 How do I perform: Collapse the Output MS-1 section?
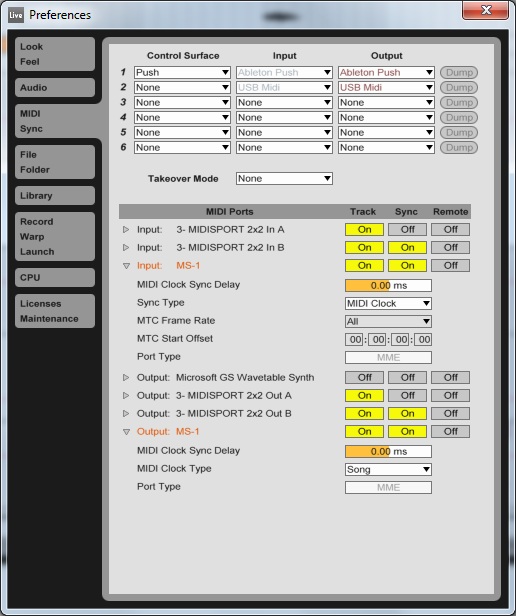[x=126, y=432]
